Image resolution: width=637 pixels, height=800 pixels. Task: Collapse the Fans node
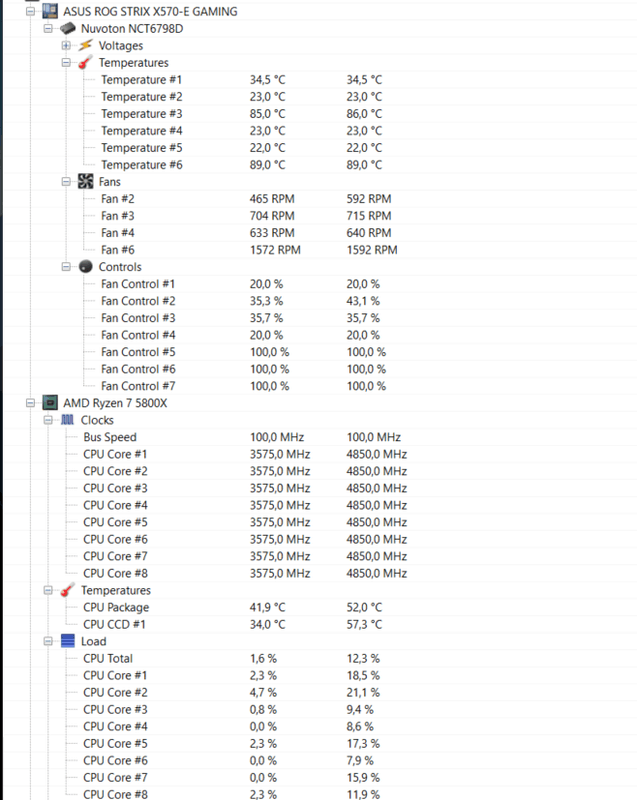[66, 181]
